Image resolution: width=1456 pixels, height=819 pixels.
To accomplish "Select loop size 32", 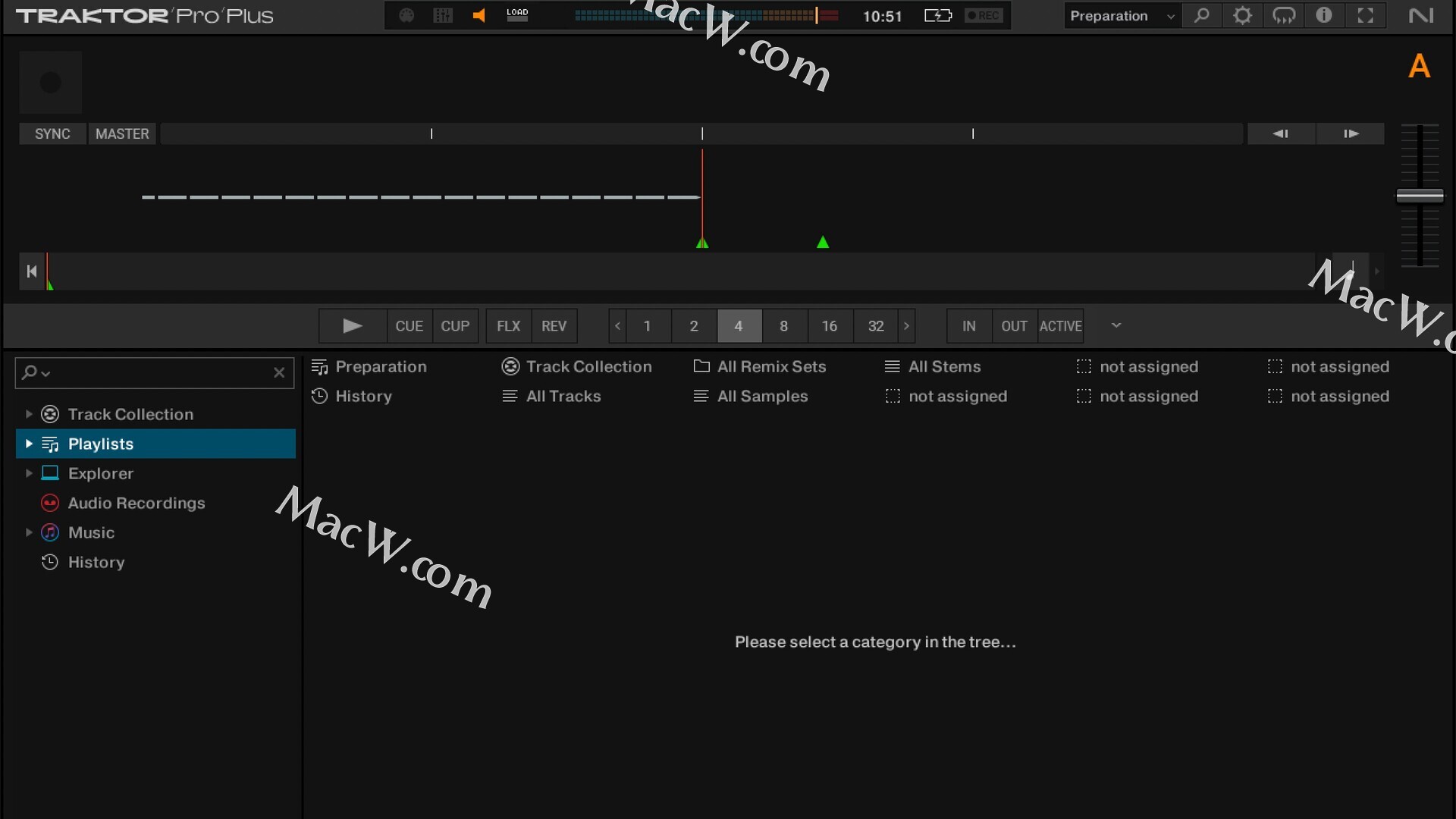I will (x=876, y=326).
